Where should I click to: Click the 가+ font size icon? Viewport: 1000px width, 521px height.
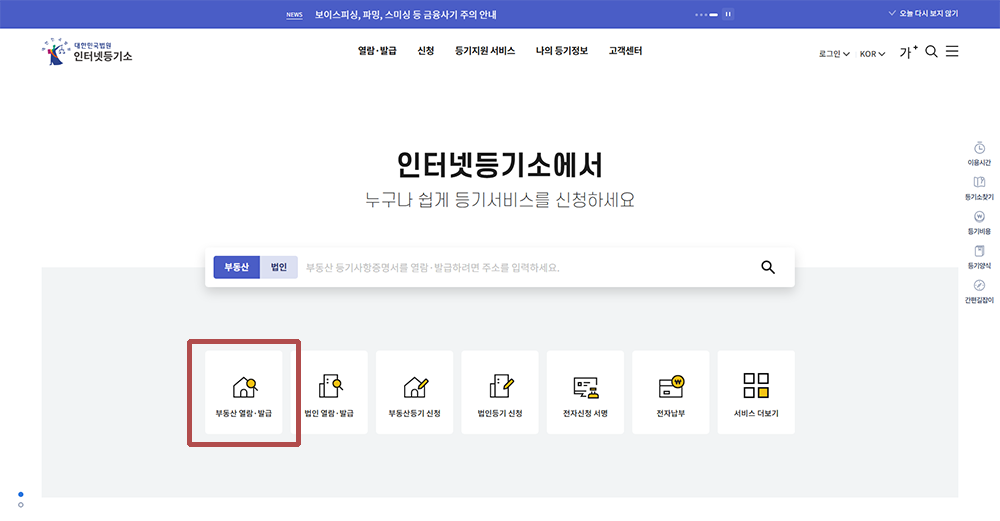click(908, 52)
